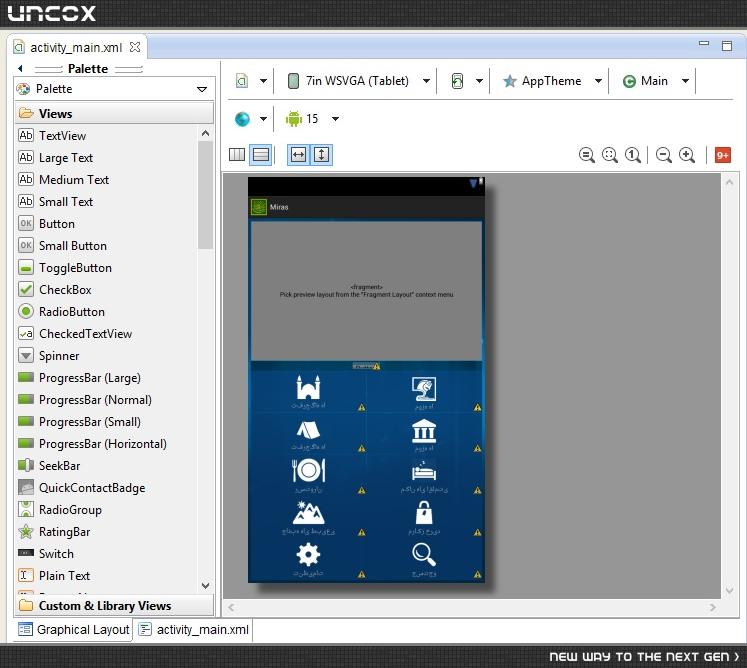Toggle fill width button
Image resolution: width=747 pixels, height=668 pixels.
298,155
